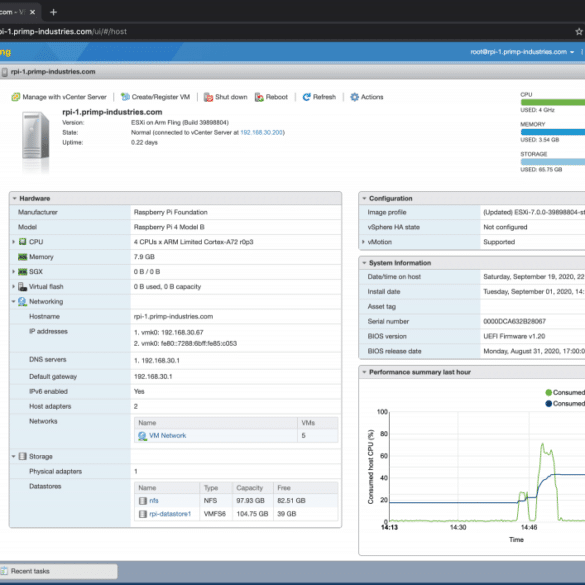
Task: Click the Storage disk icon
Action: (x=22, y=456)
